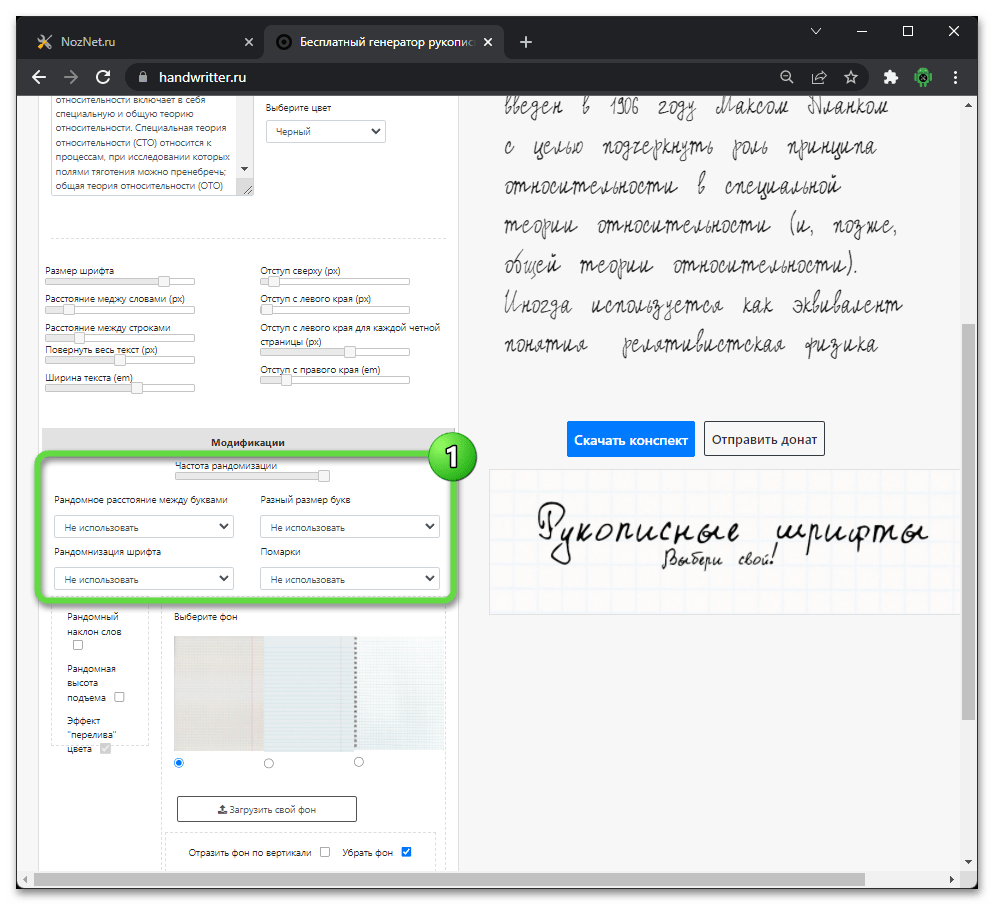Click the zoom magnifier icon in the address bar

pos(787,77)
